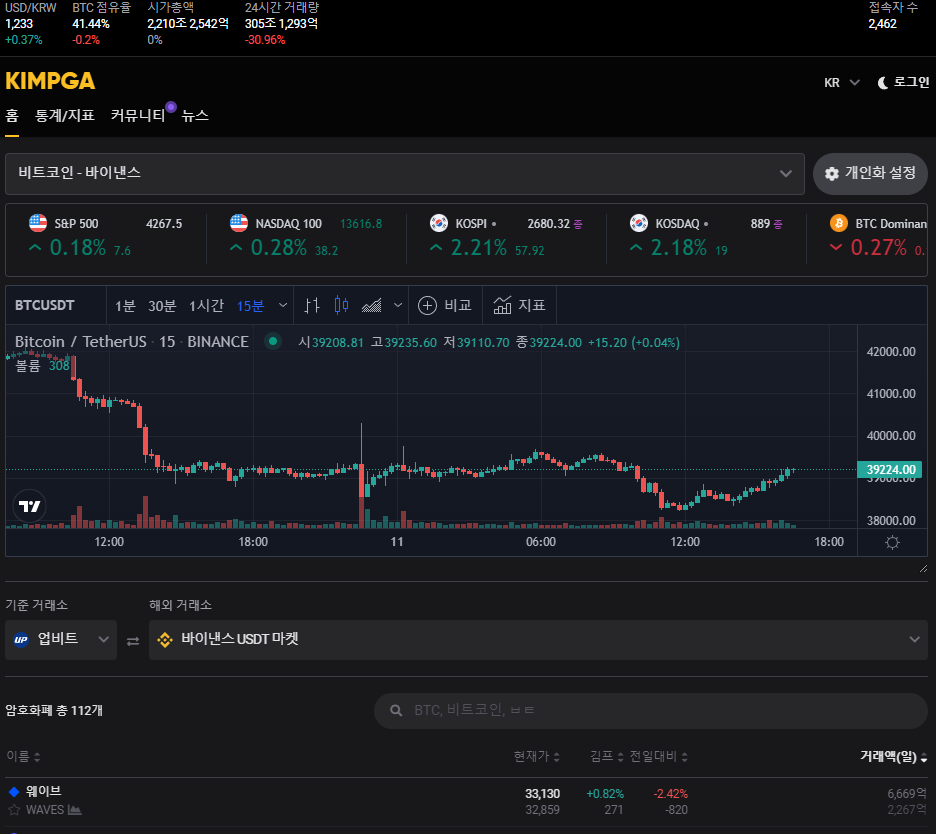936x834 pixels.
Task: Select the candlestick chart style icon
Action: [x=341, y=306]
